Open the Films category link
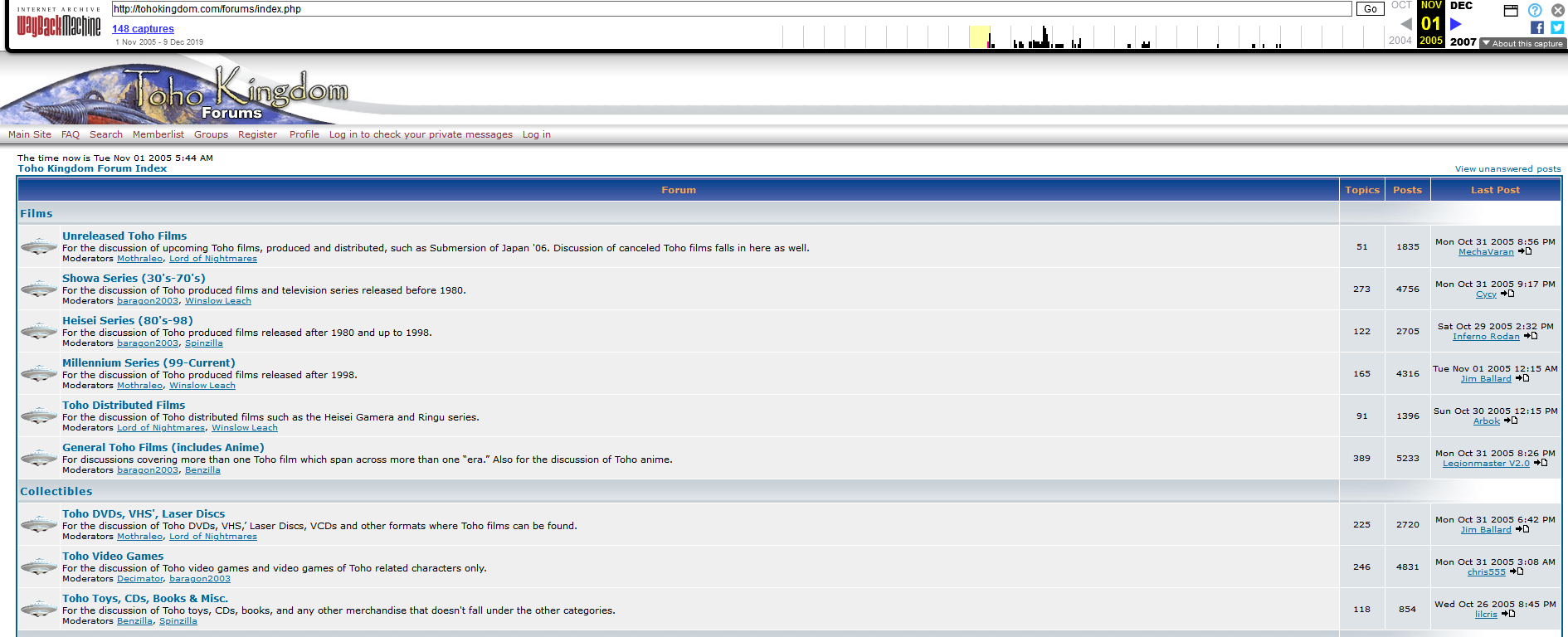Image resolution: width=1568 pixels, height=637 pixels. (37, 214)
